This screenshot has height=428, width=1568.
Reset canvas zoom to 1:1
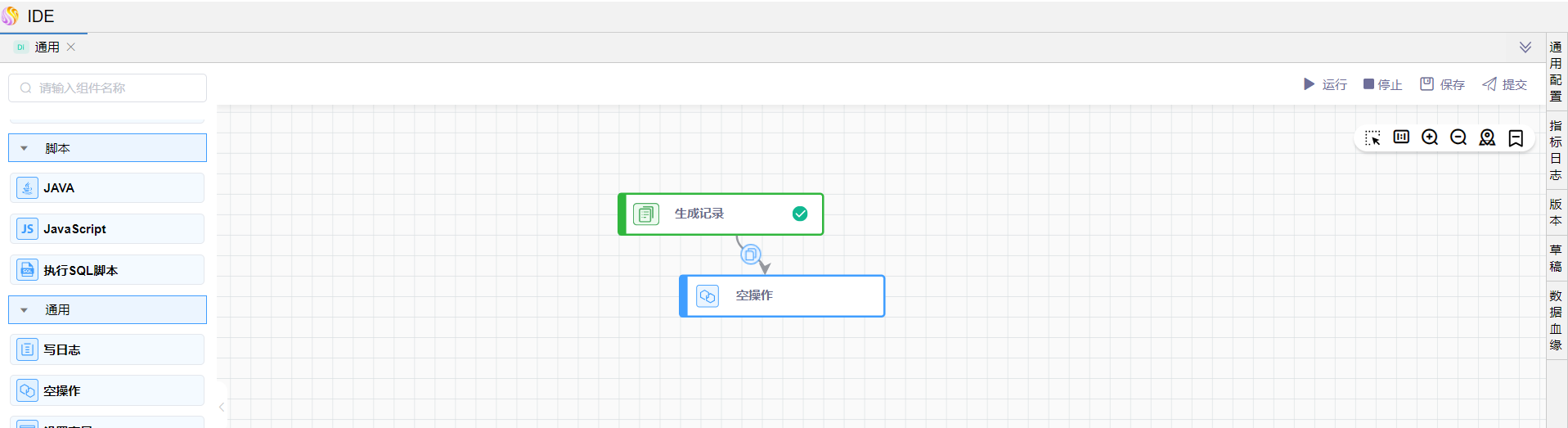pos(1401,137)
